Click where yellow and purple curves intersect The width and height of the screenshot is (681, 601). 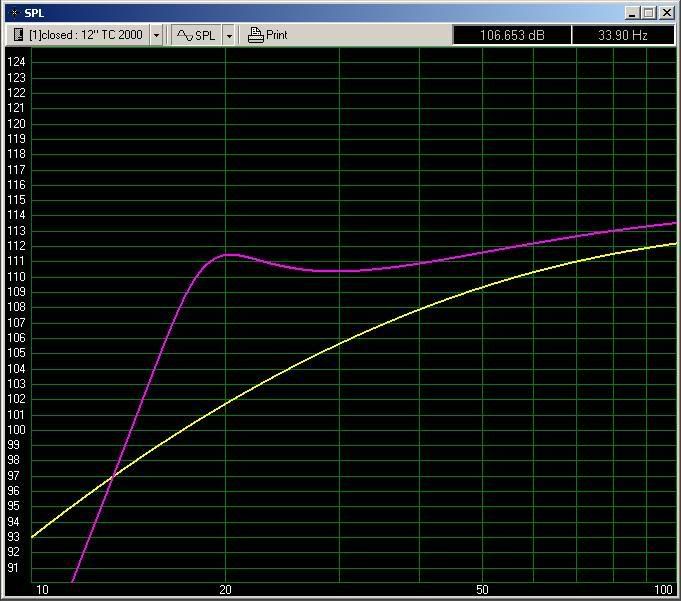(x=113, y=476)
